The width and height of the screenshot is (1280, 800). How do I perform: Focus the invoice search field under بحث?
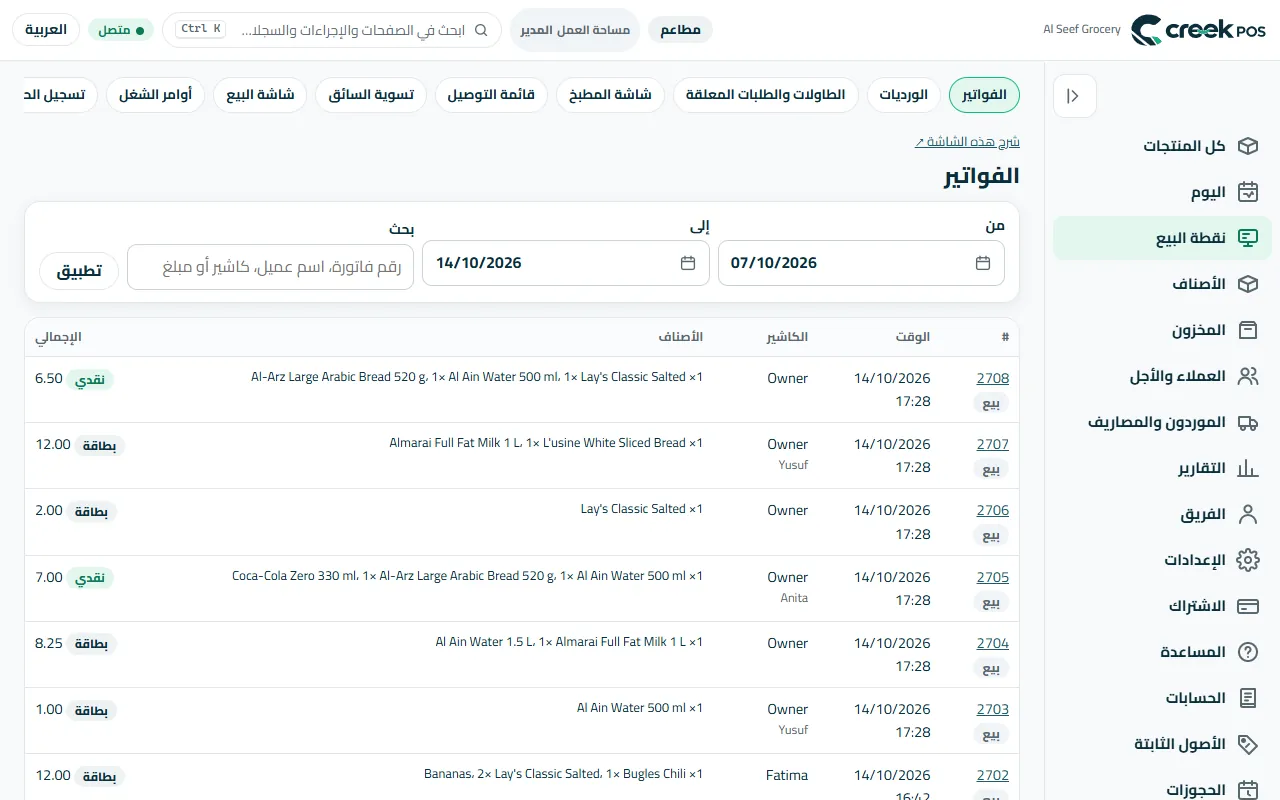(x=270, y=267)
